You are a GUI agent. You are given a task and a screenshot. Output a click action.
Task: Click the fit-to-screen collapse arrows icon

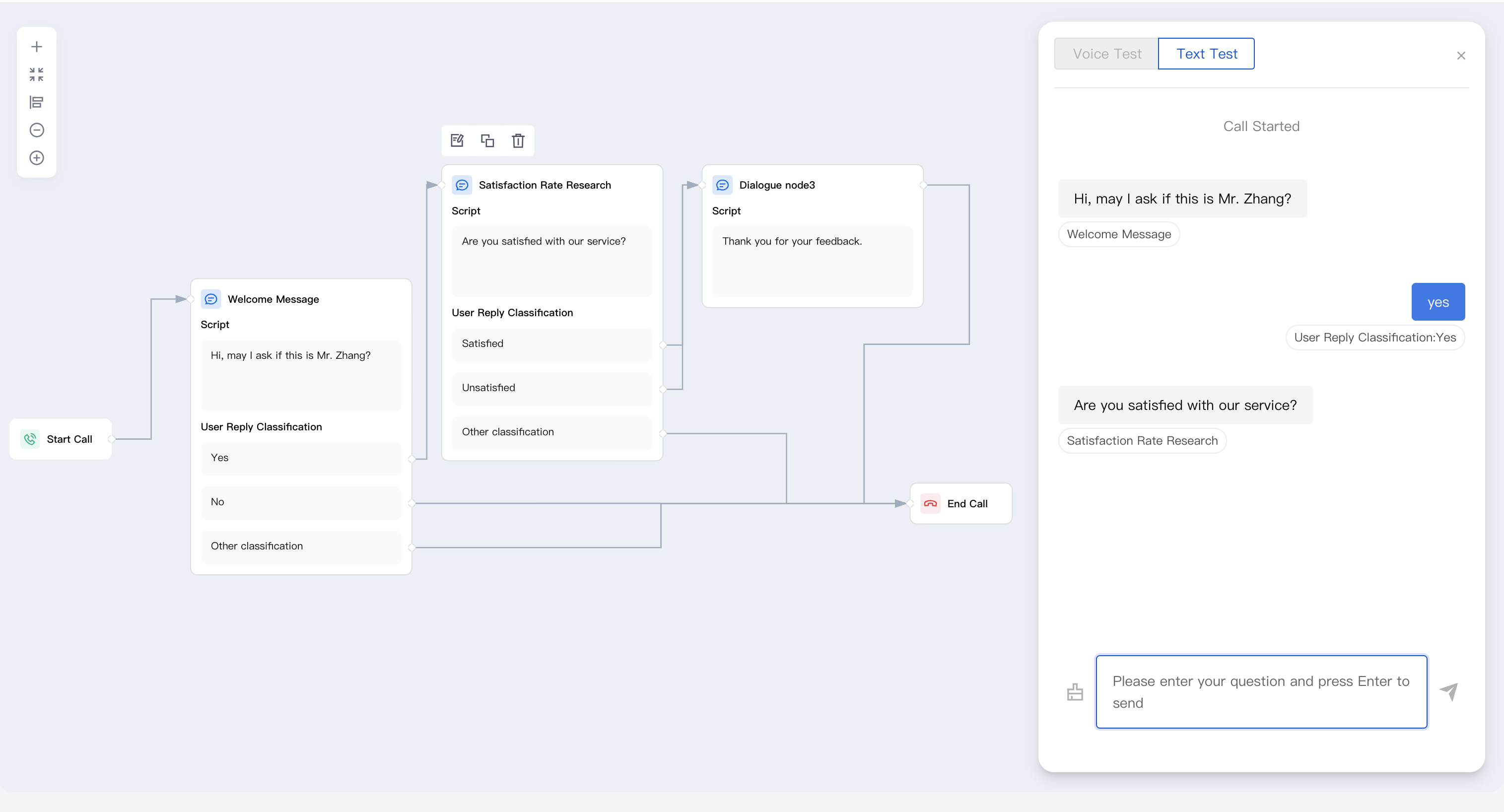(36, 74)
